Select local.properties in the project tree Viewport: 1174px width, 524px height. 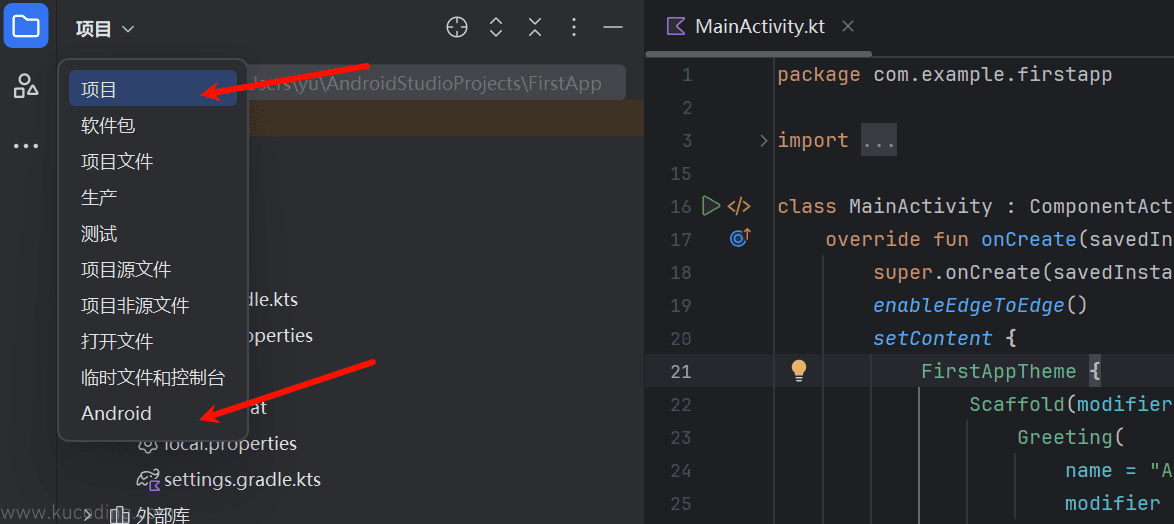click(231, 443)
